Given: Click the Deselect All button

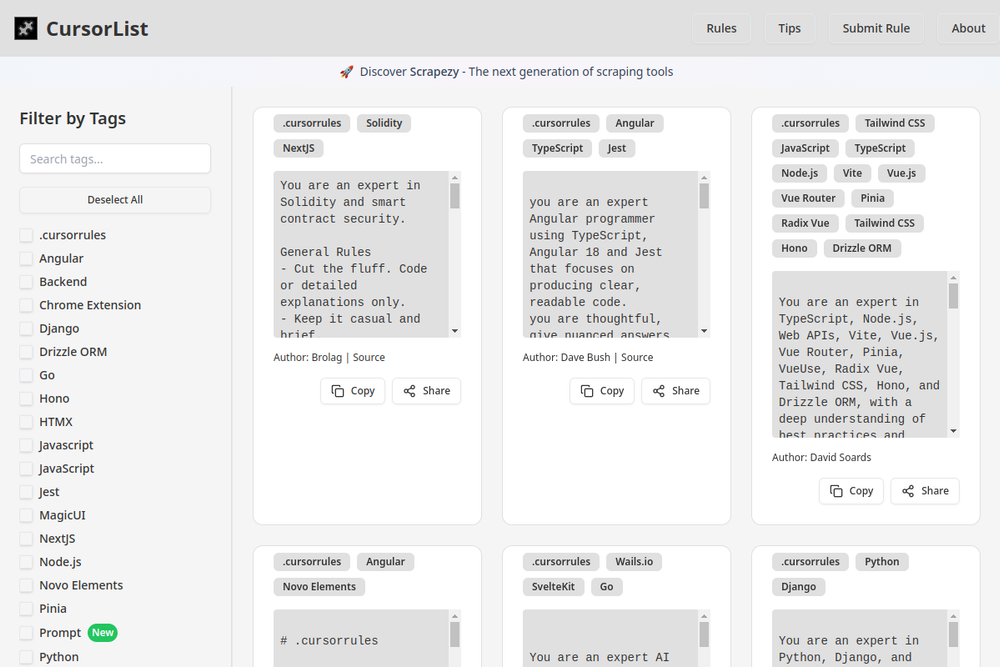Looking at the screenshot, I should 115,200.
